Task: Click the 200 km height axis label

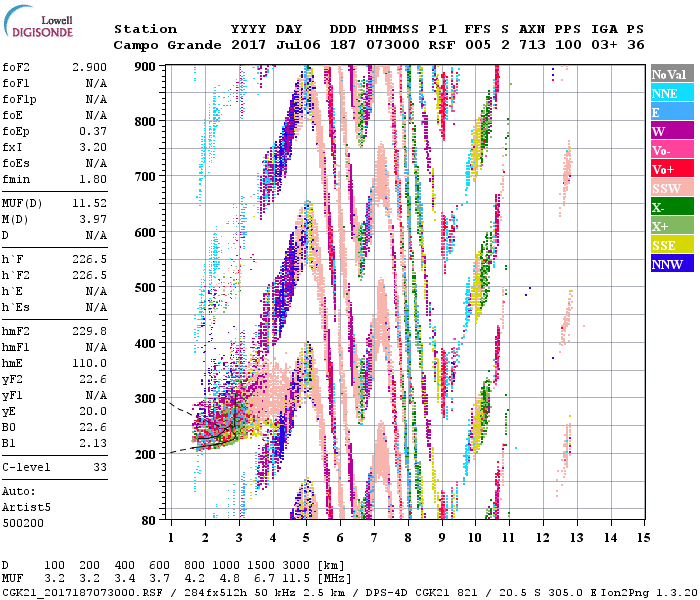Action: [145, 454]
